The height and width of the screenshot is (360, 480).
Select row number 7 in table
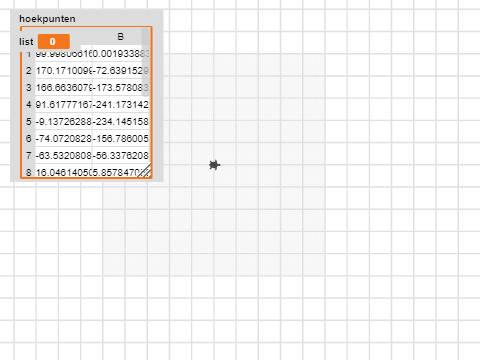click(29, 156)
